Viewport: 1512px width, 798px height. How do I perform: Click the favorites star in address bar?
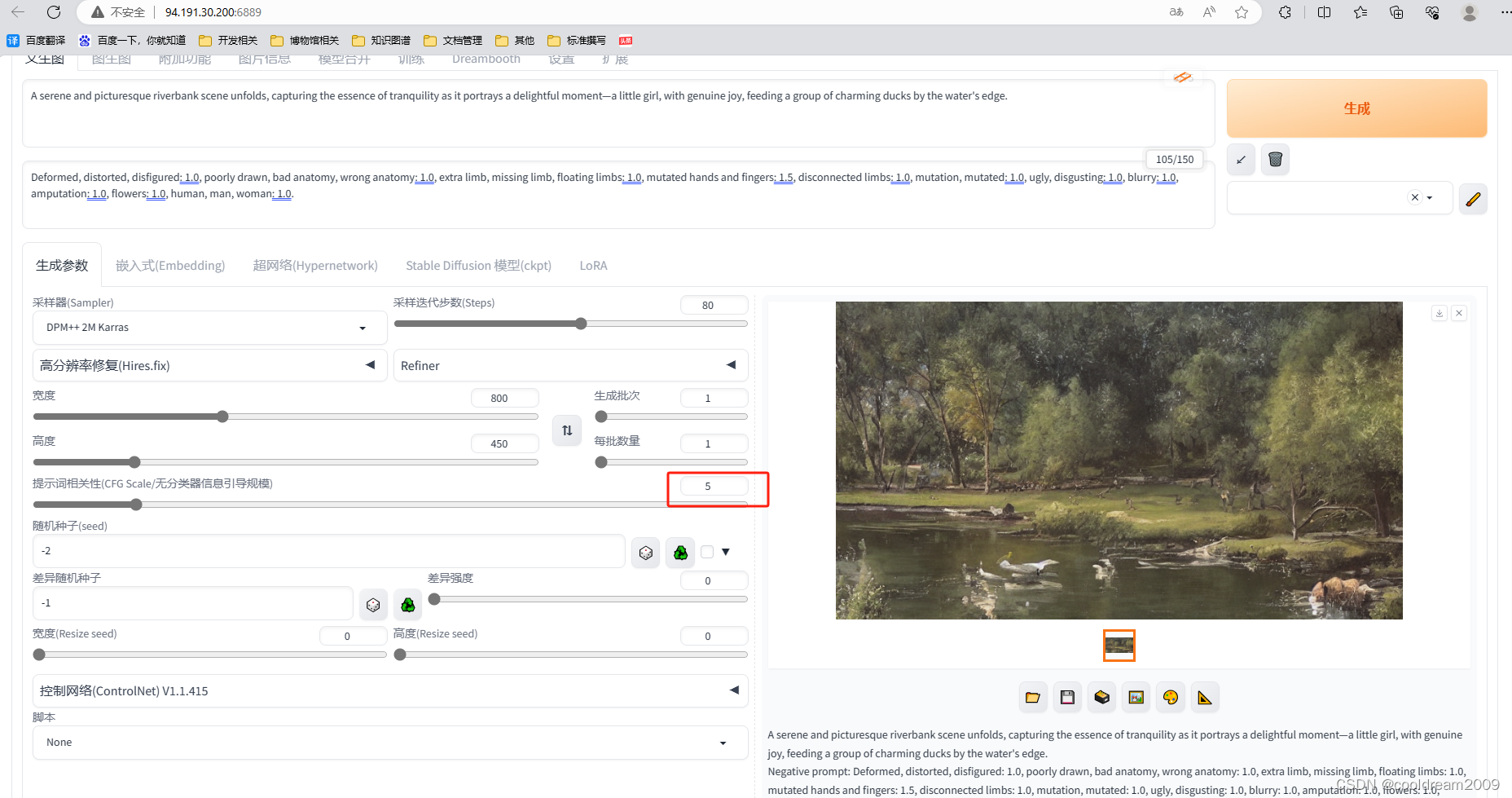[x=1242, y=12]
